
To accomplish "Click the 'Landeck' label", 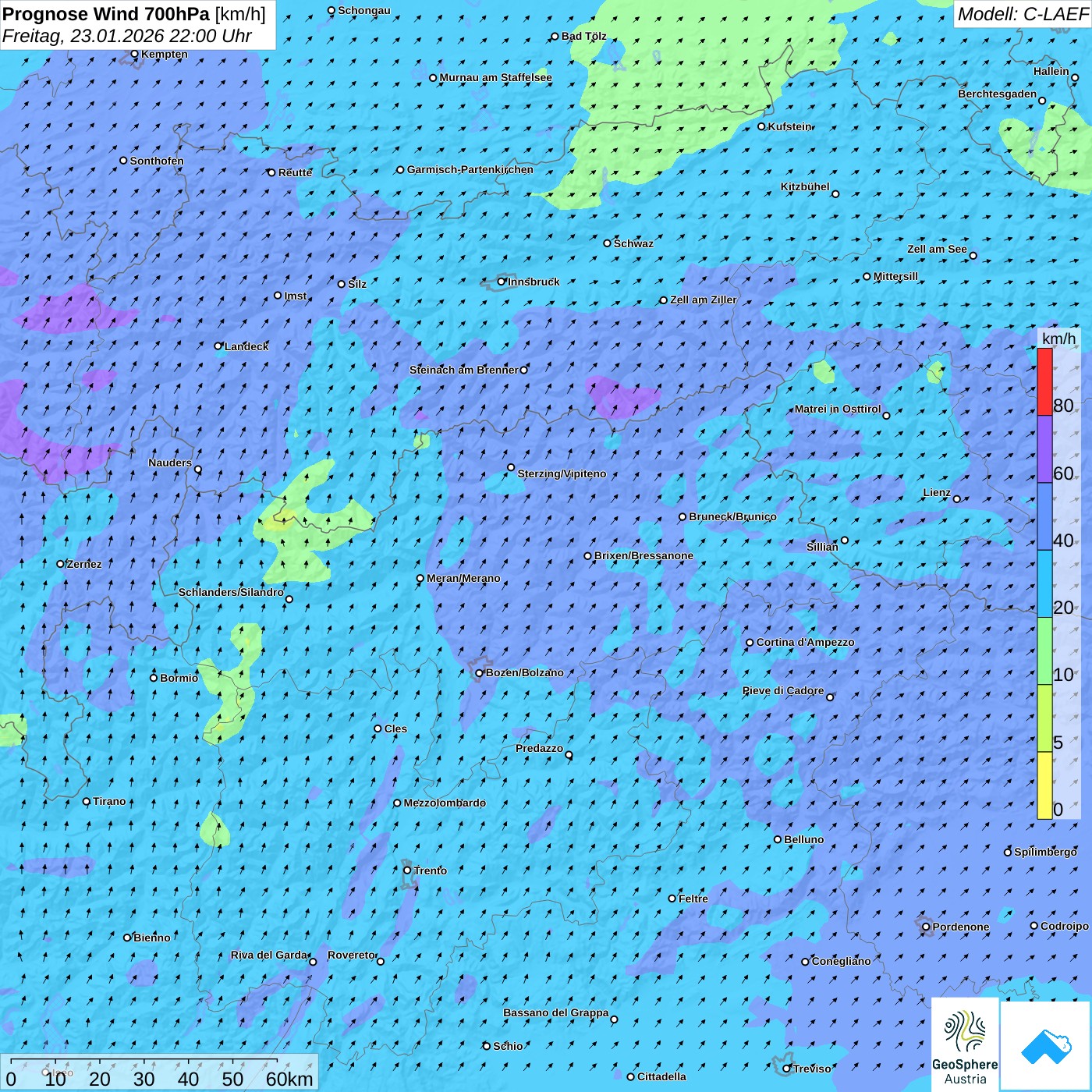I will (246, 346).
